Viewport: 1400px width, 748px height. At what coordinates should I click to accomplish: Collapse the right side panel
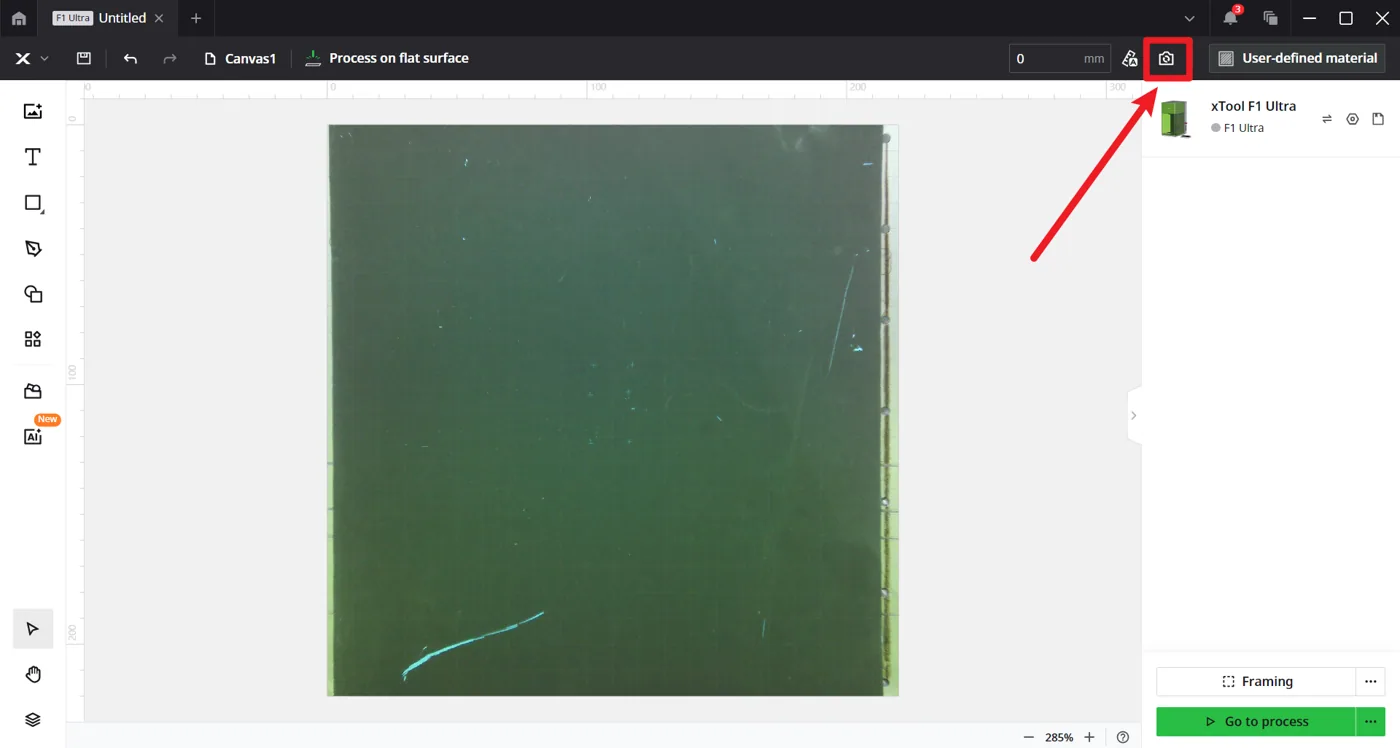point(1133,415)
